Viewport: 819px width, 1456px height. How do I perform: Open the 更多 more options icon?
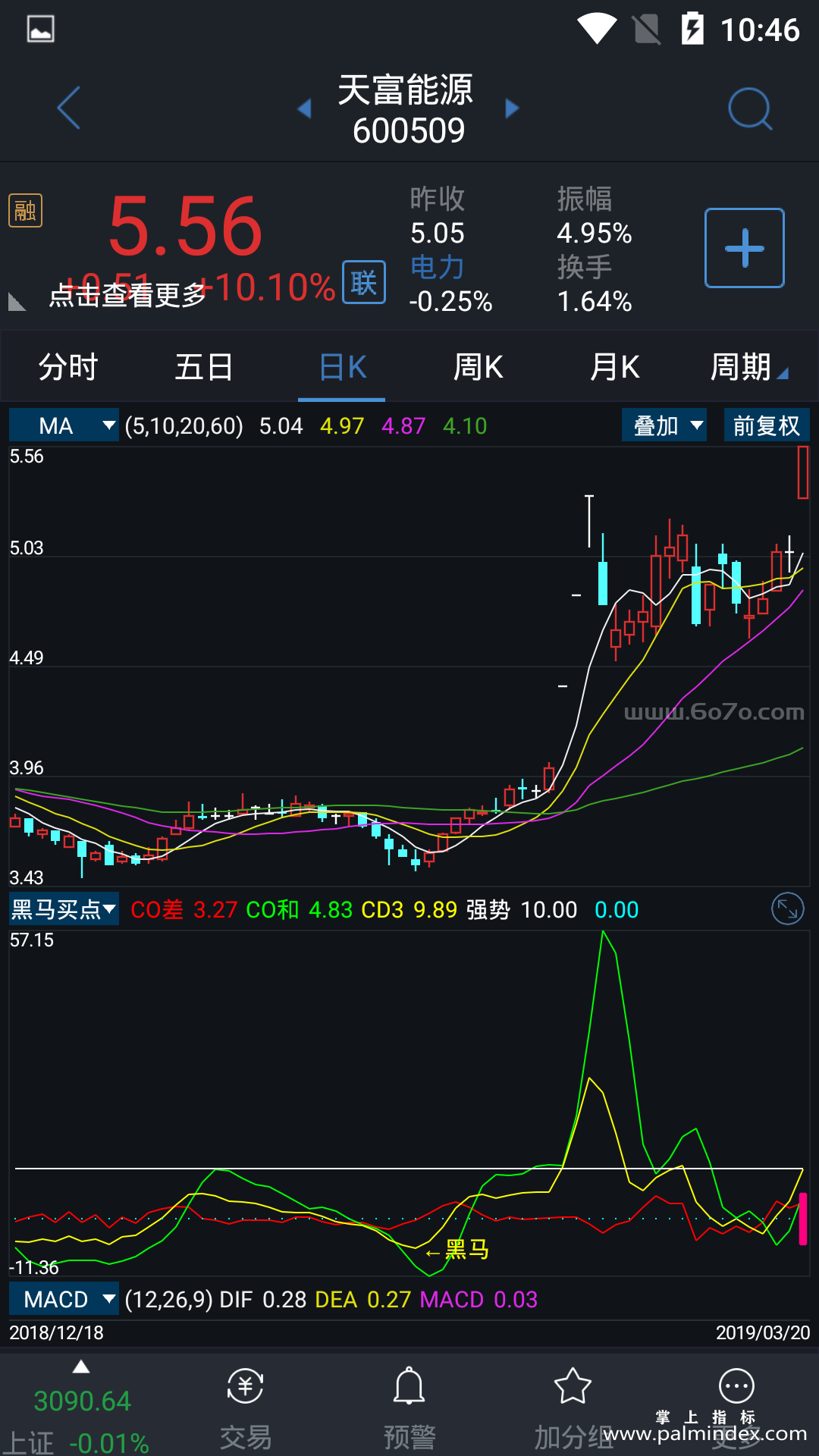[736, 1386]
